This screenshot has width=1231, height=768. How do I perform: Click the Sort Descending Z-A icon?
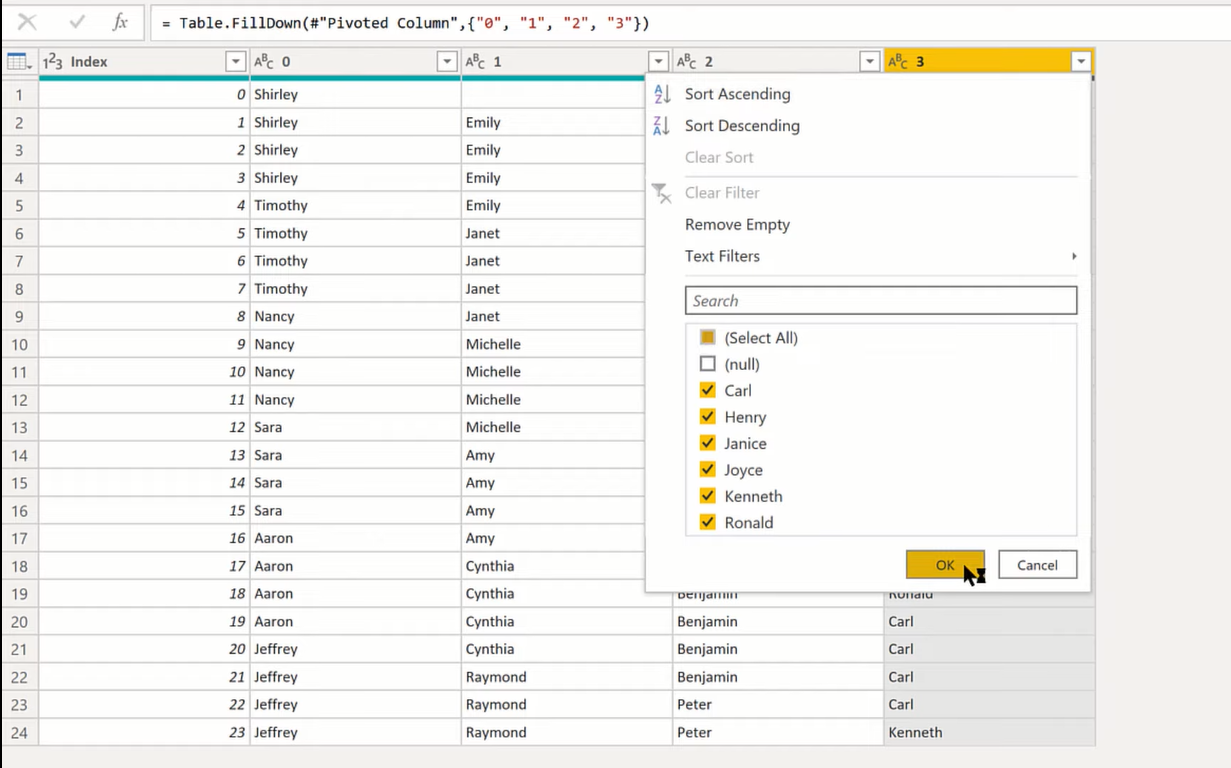[x=662, y=126]
